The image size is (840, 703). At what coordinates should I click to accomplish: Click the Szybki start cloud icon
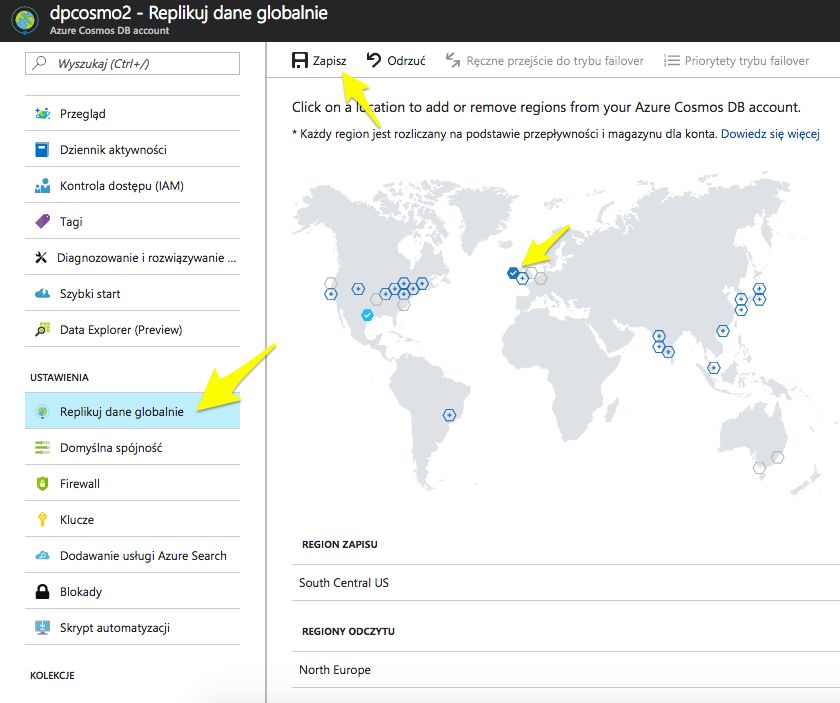coord(42,294)
